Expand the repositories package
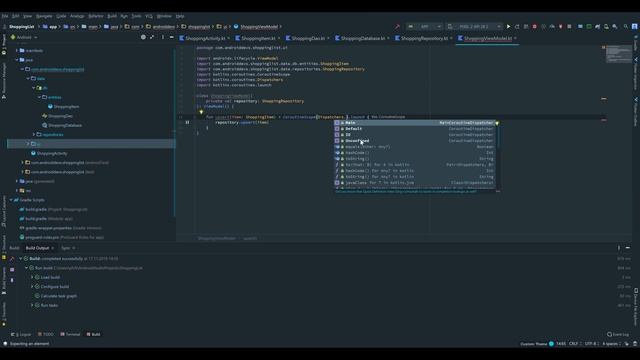This screenshot has width=640, height=360. 34,134
